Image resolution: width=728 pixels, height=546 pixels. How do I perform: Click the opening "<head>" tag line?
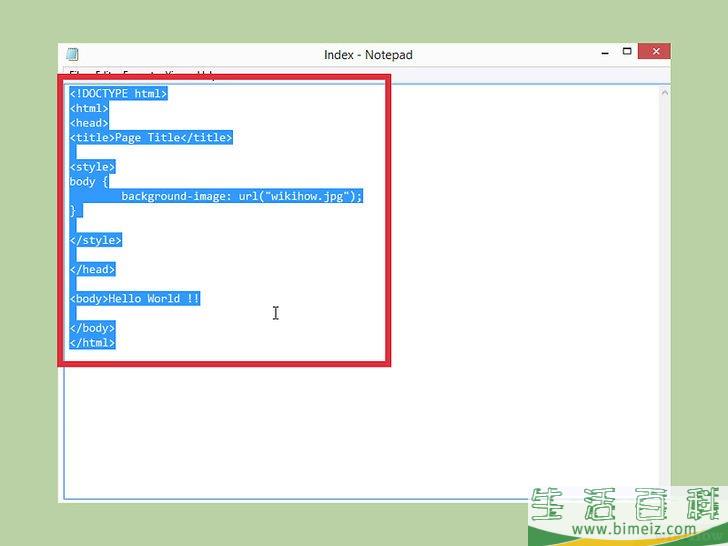(x=89, y=123)
